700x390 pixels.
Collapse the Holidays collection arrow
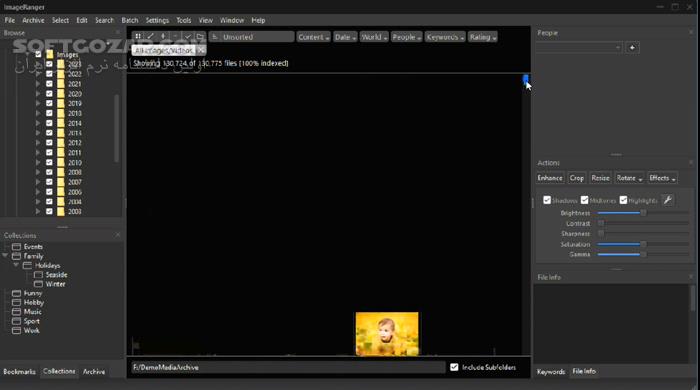(x=16, y=265)
